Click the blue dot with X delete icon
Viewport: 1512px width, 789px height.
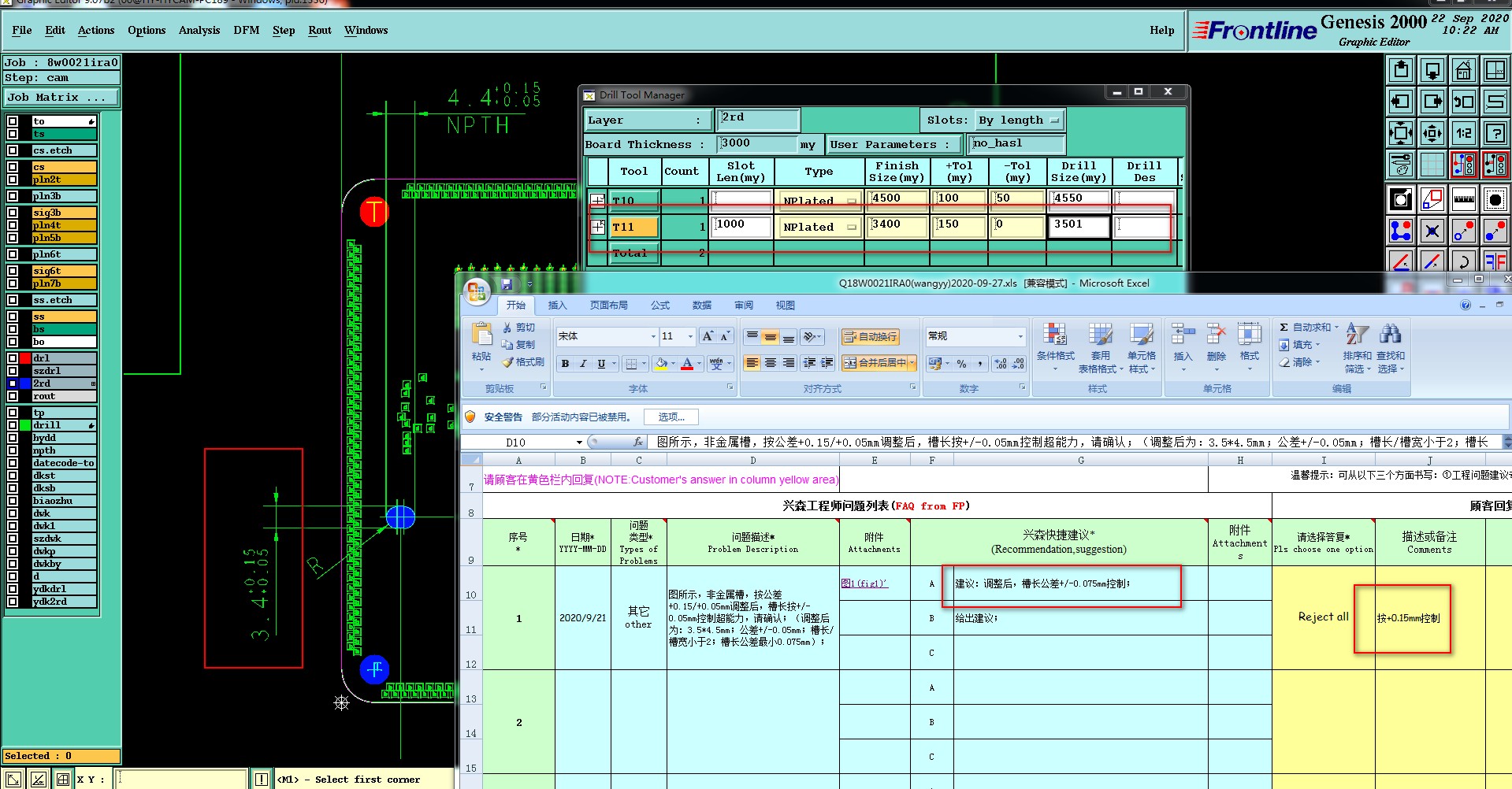tap(1432, 231)
